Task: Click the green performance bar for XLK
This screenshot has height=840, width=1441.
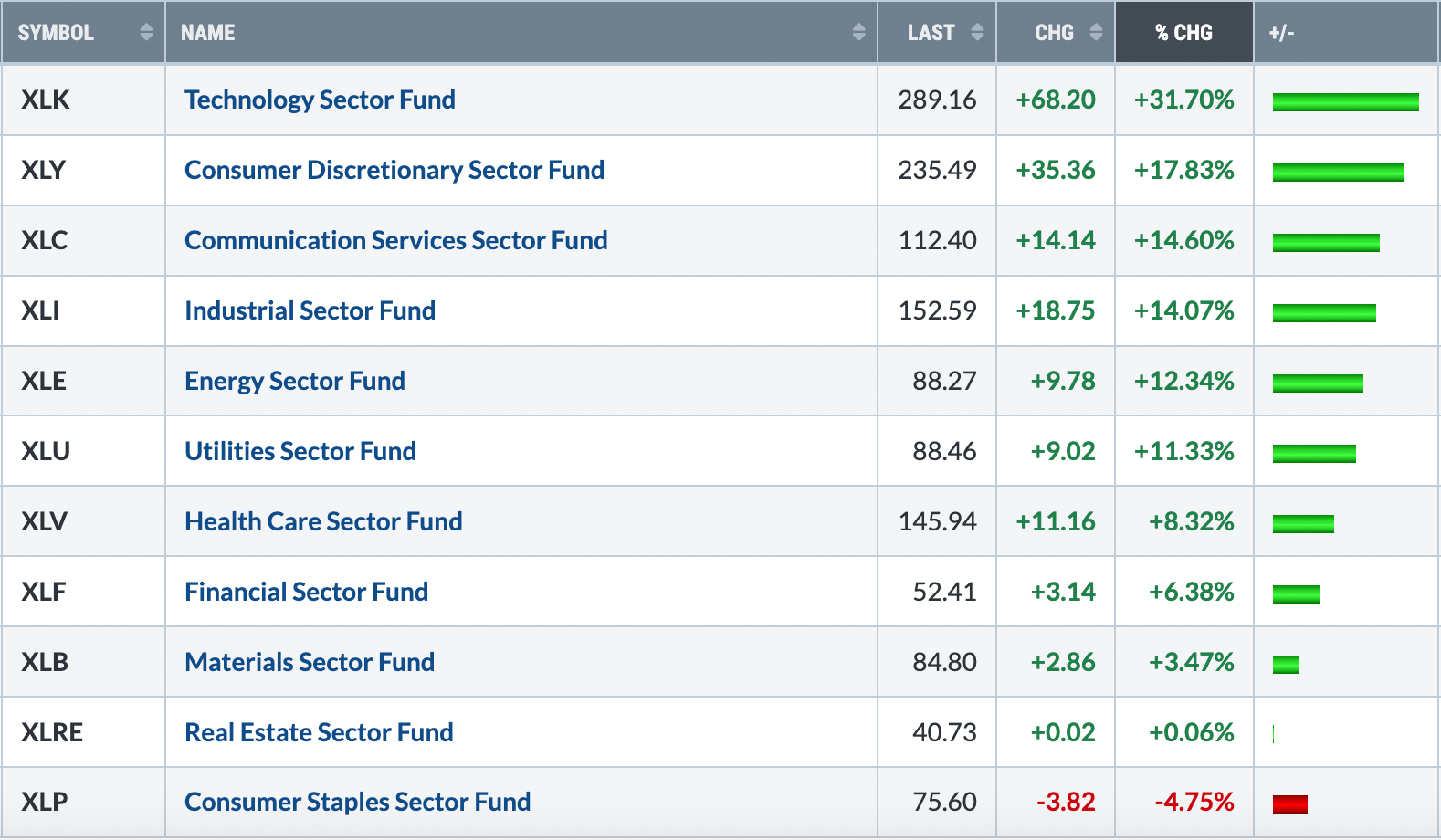Action: pos(1345,101)
